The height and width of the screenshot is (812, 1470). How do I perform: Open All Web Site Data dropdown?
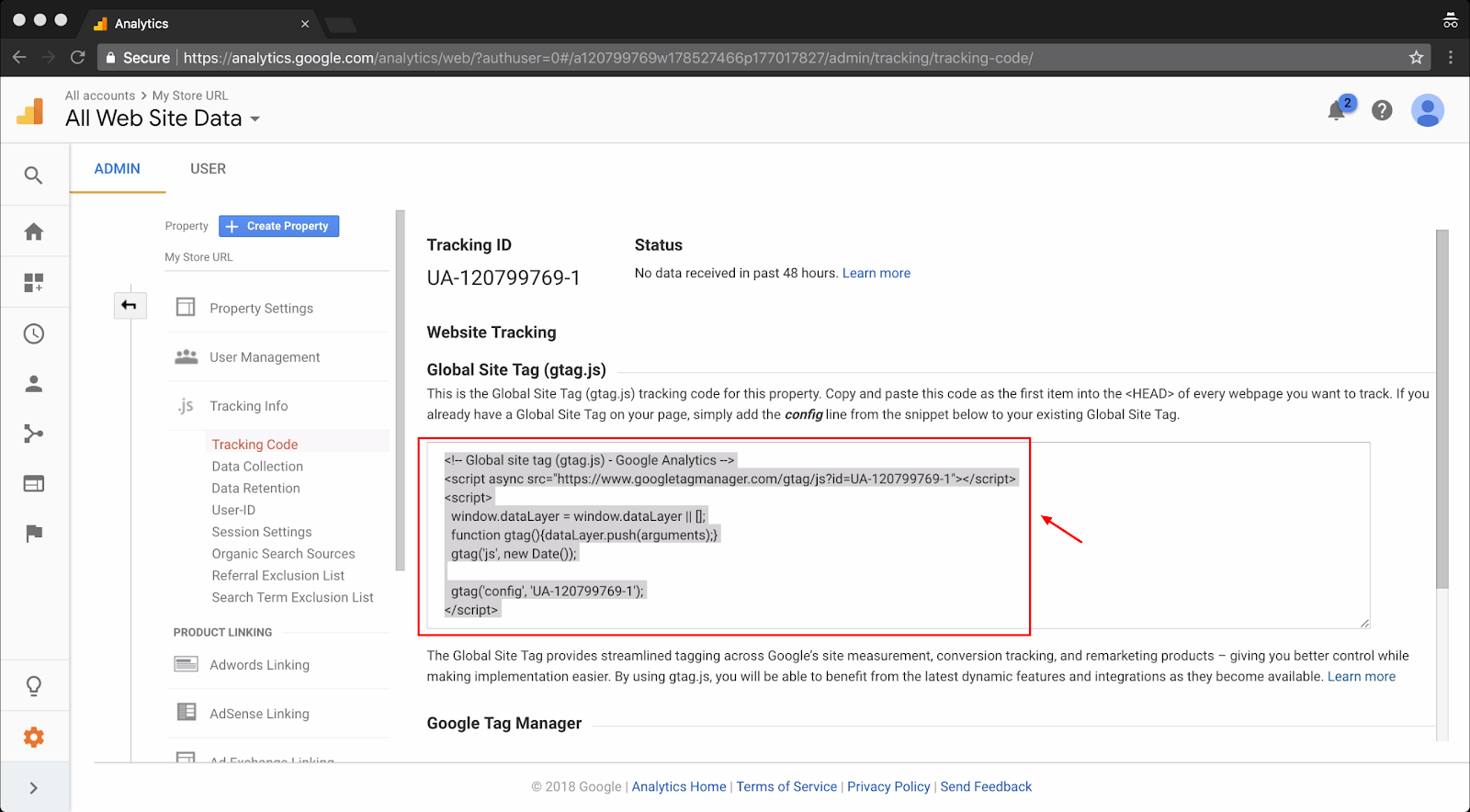pos(163,118)
